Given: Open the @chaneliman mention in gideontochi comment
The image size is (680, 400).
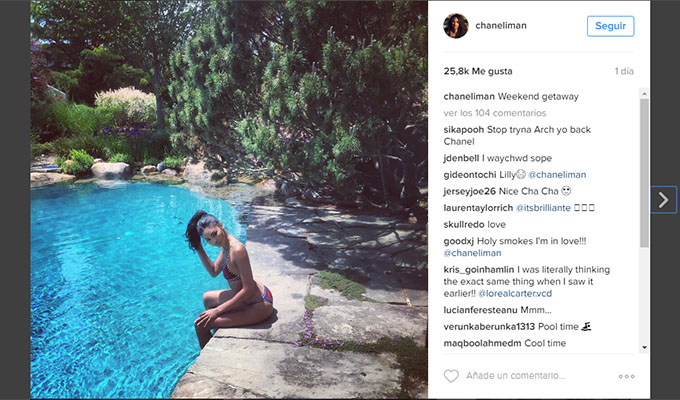Looking at the screenshot, I should 557,175.
